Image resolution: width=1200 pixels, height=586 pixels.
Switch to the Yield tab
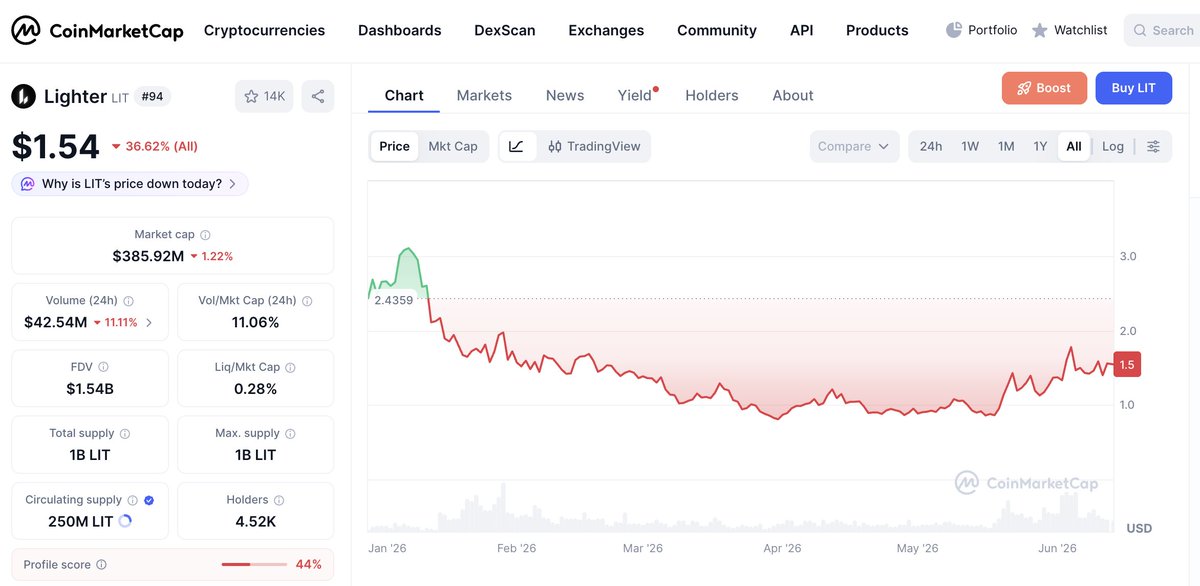click(x=635, y=96)
